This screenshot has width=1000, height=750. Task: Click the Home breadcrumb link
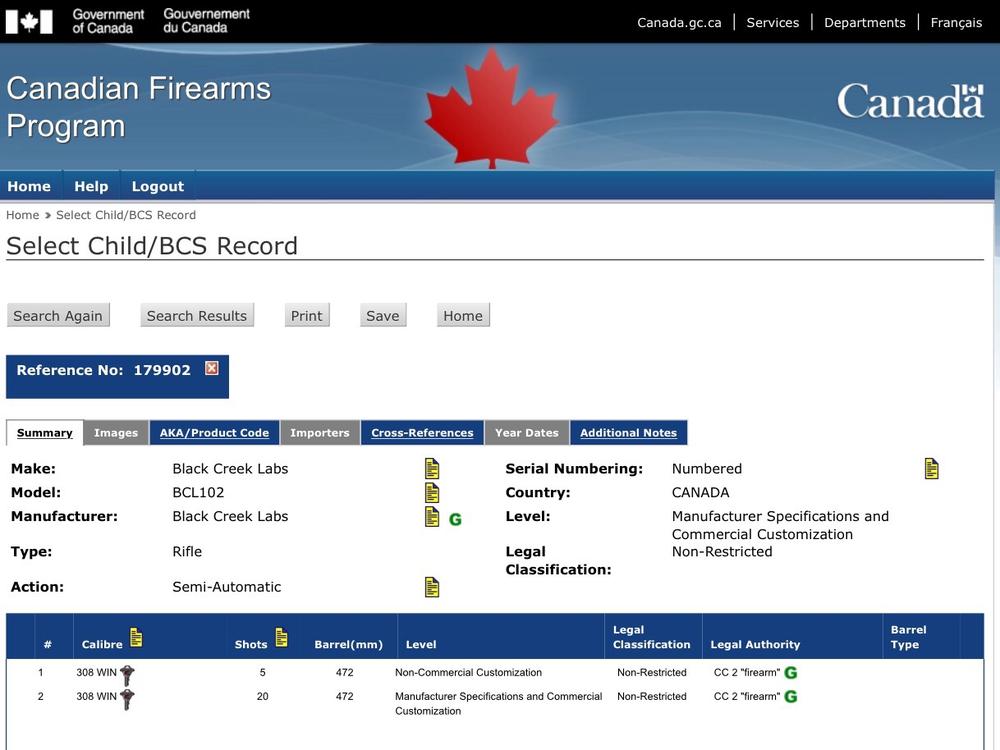pos(22,215)
